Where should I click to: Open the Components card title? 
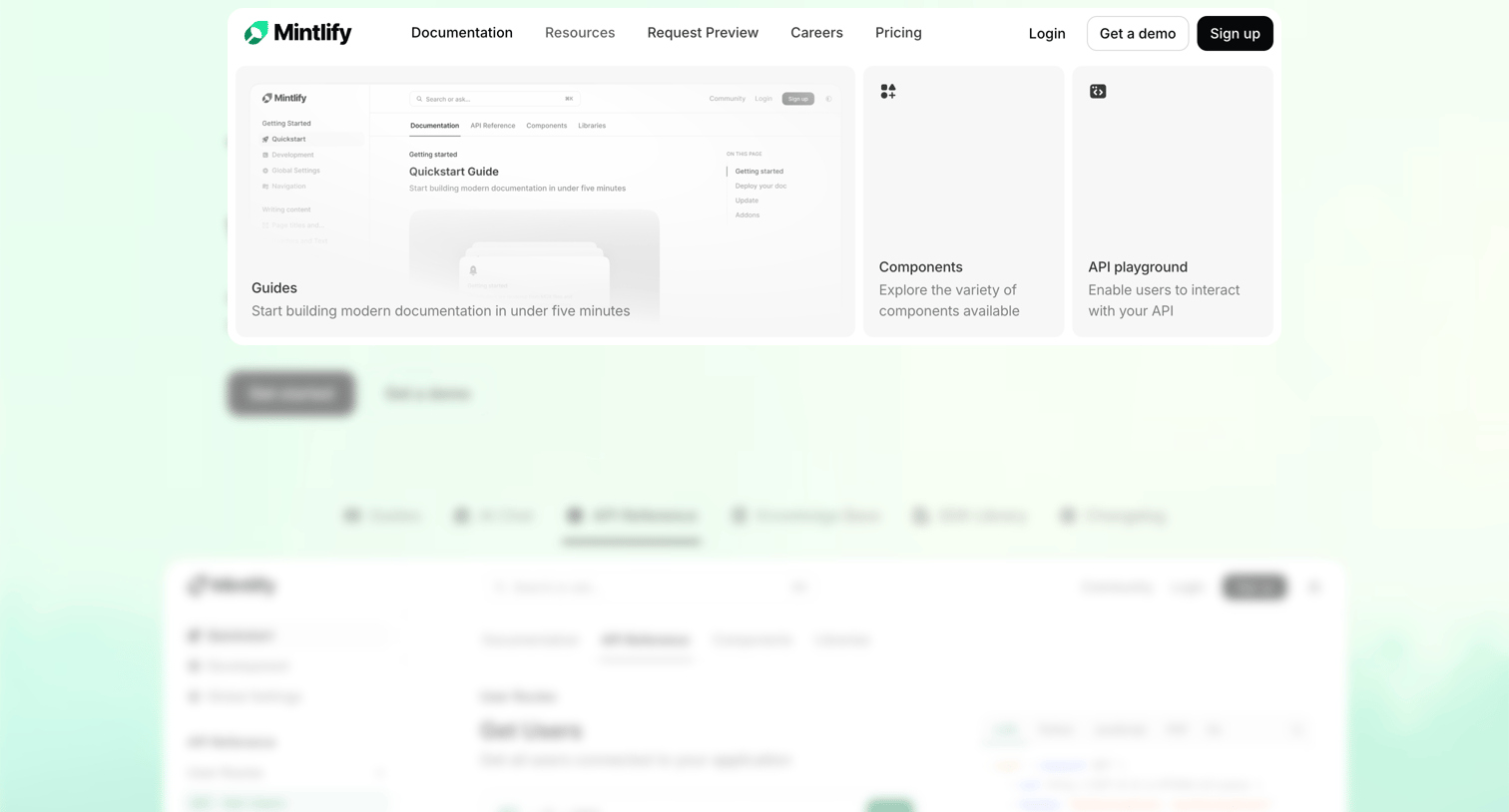coord(921,267)
